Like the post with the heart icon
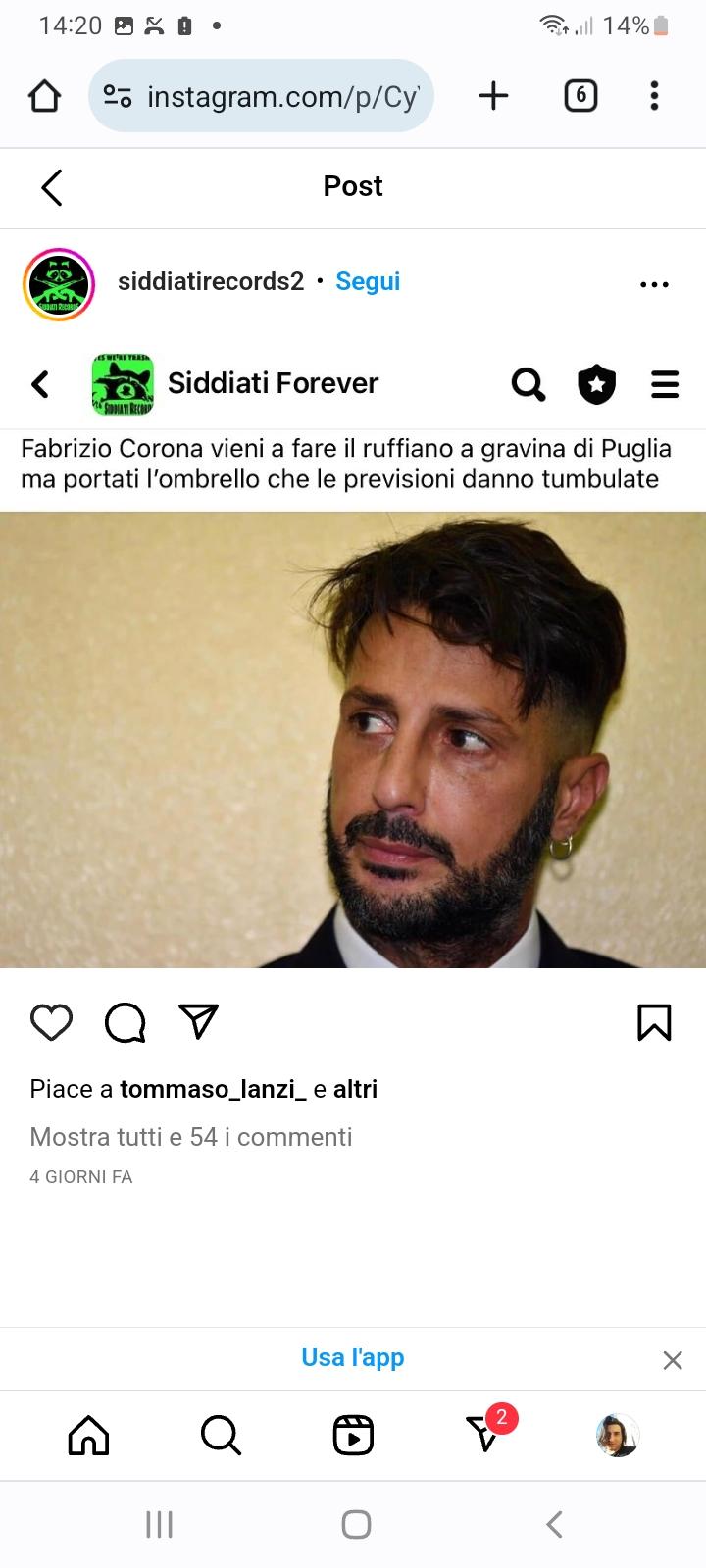Screen dimensions: 706x1568 tap(51, 1022)
